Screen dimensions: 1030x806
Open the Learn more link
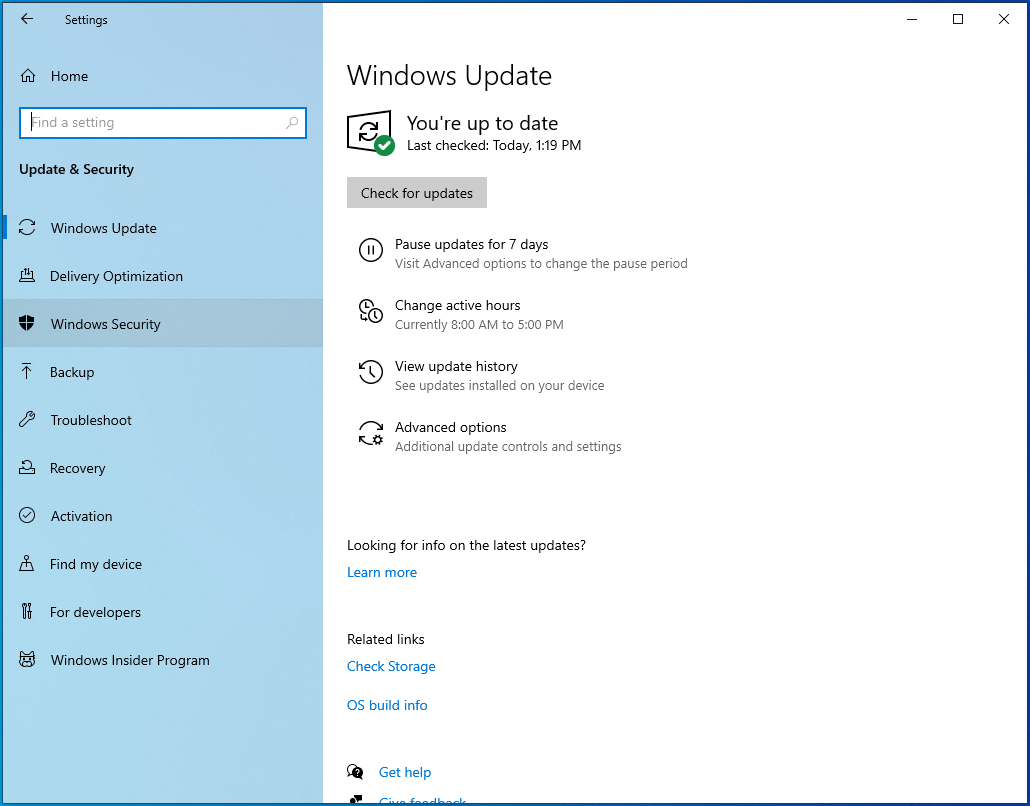click(382, 571)
